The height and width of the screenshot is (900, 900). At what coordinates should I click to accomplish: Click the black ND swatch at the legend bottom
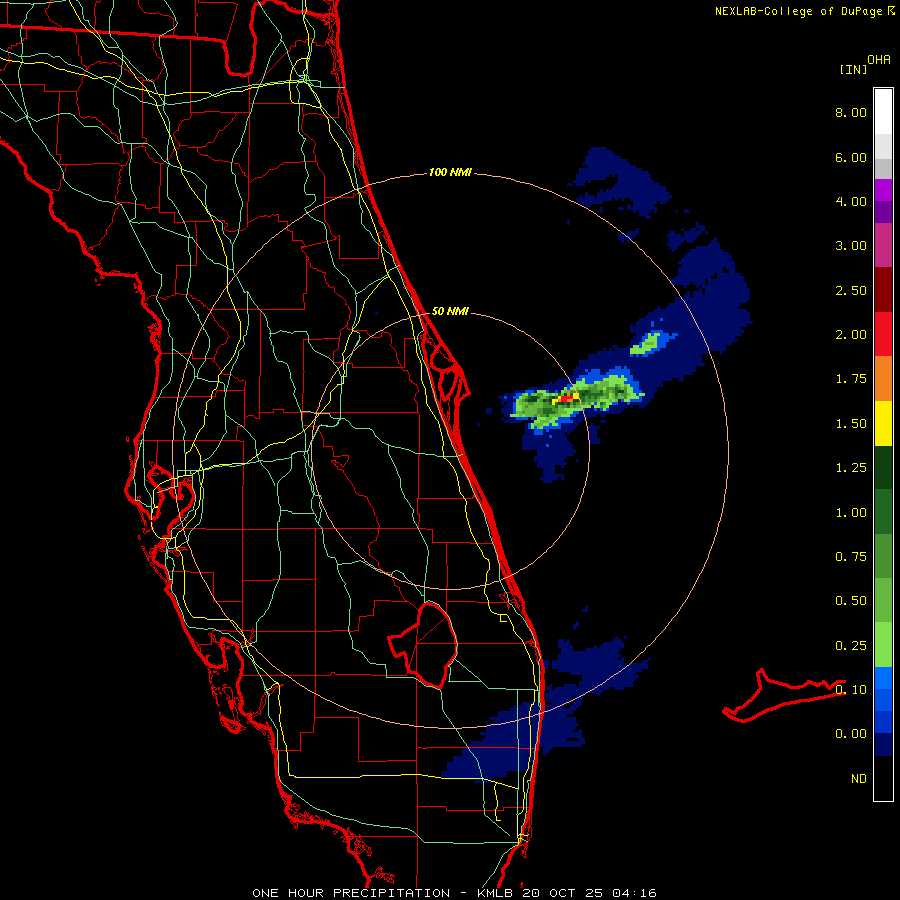pos(883,778)
